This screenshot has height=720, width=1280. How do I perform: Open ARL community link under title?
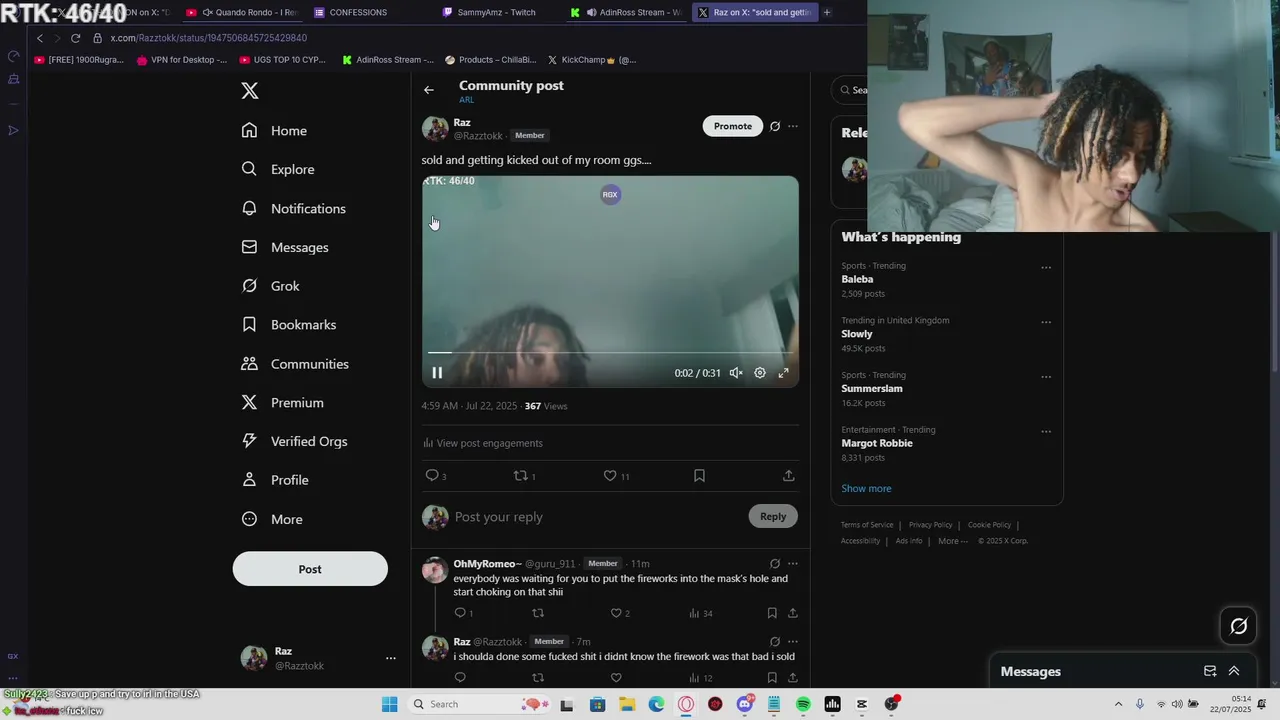tap(466, 100)
